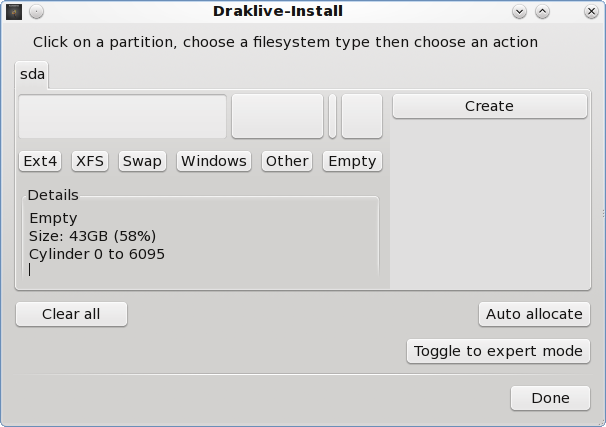Screen dimensions: 606x427
Task: Click the round sticky button beside window icon
Action: pos(36,12)
